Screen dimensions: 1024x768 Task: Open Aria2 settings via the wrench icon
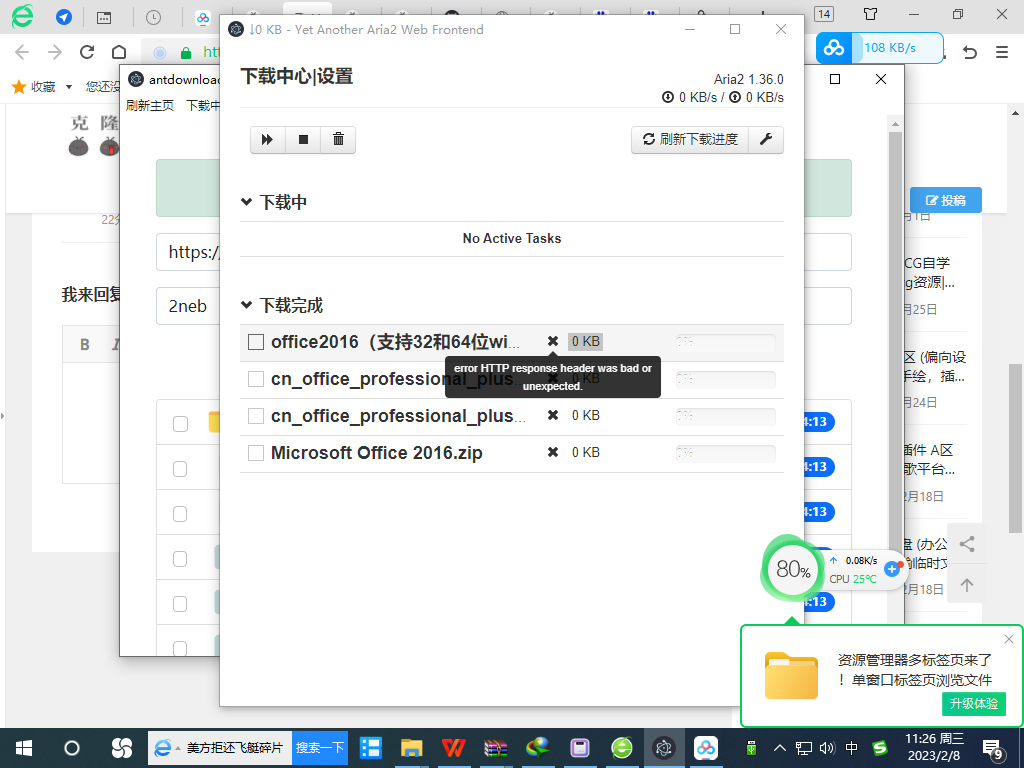pyautogui.click(x=766, y=140)
